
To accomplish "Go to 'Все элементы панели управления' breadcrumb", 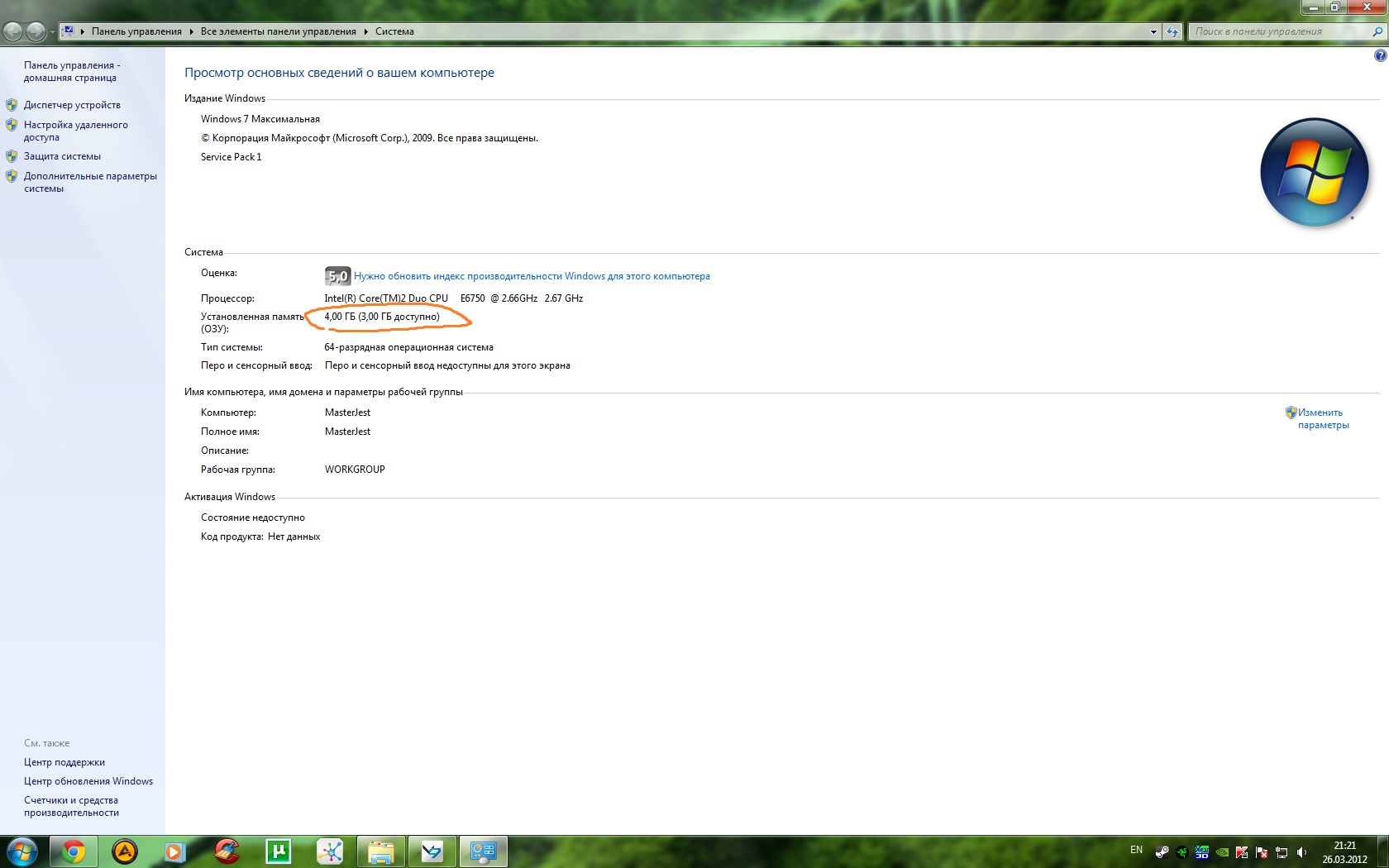I will (278, 31).
